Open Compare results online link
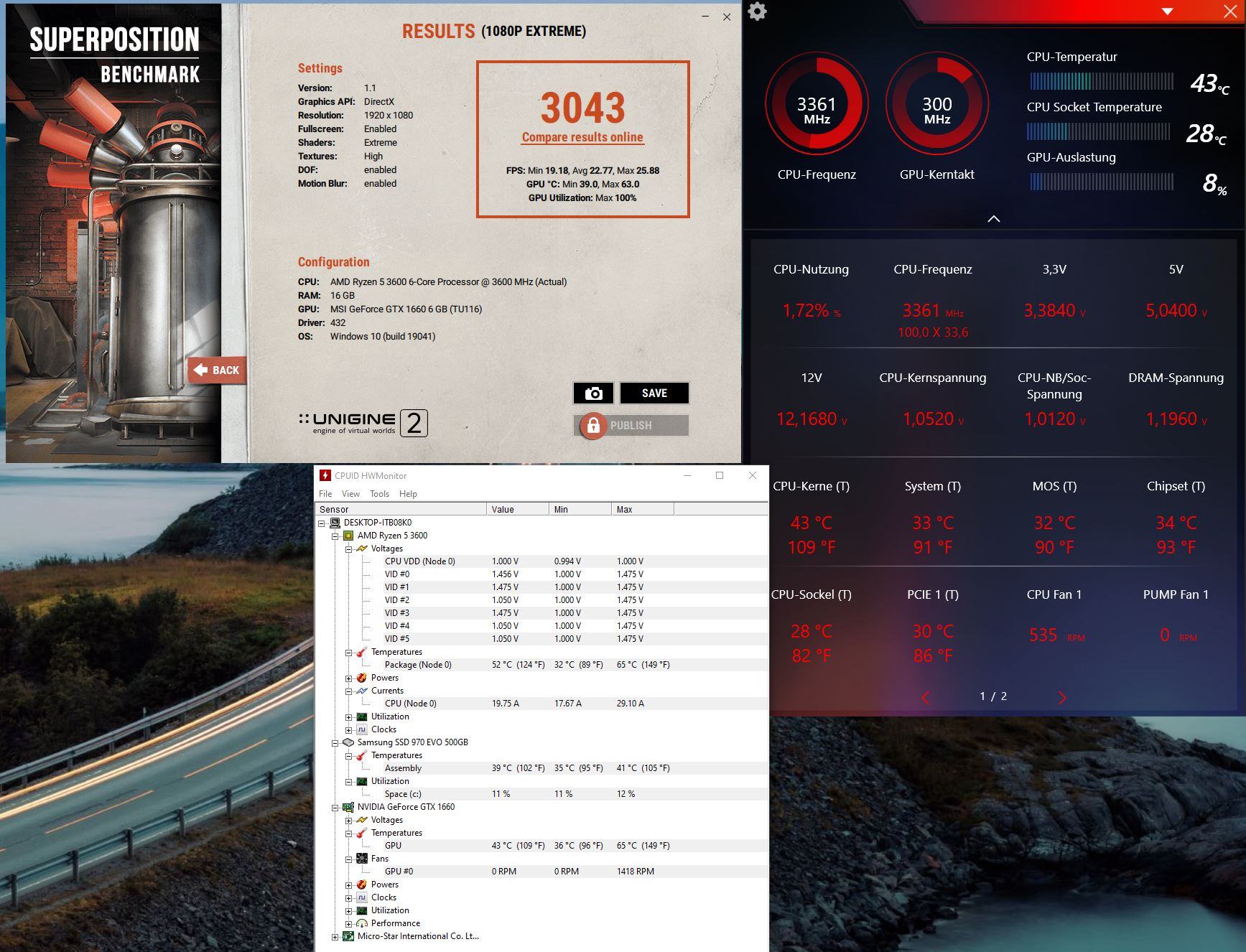The width and height of the screenshot is (1246, 952). 582,137
